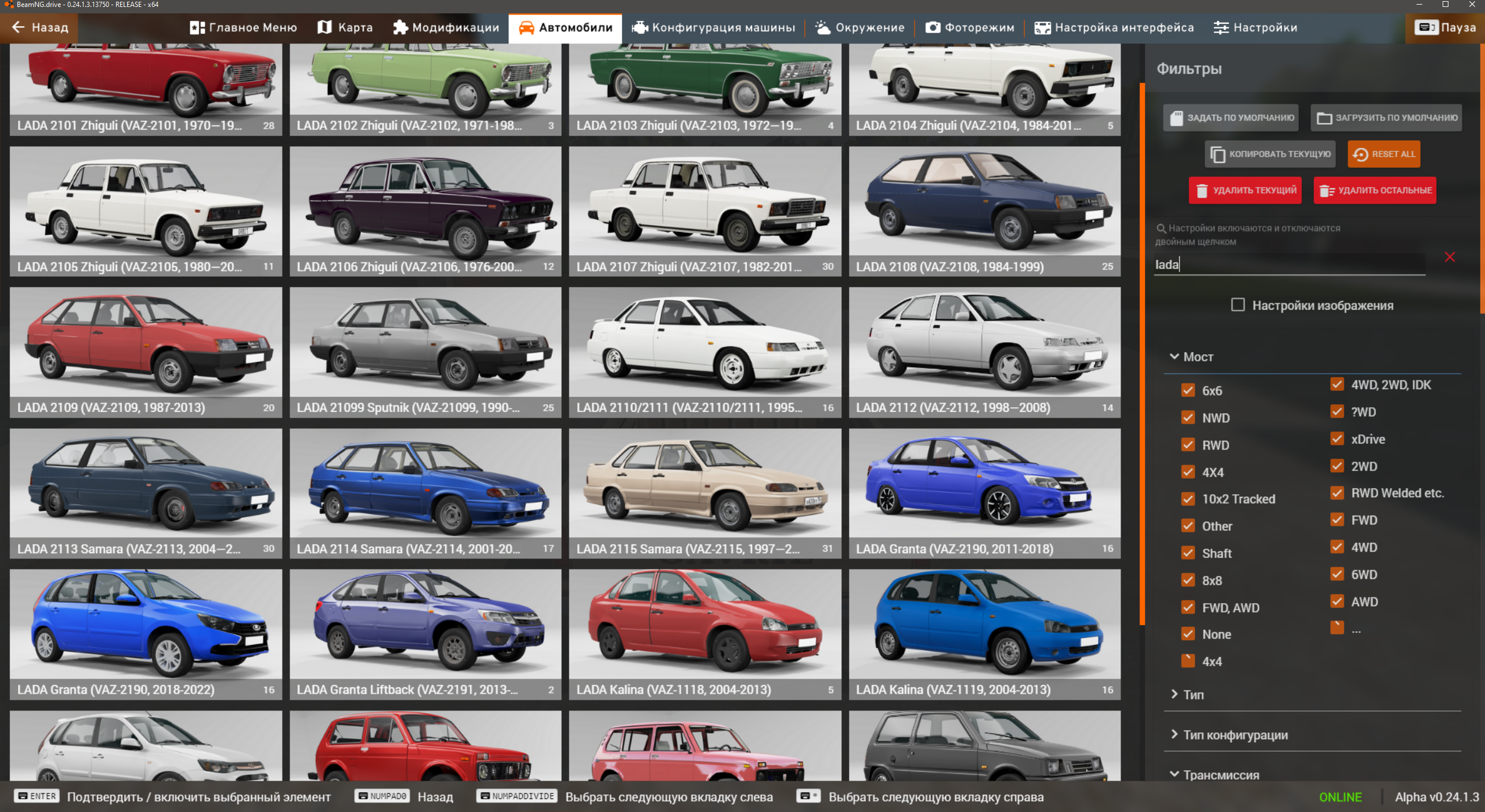Select the LADA 2112 car thumbnail
Image resolution: width=1485 pixels, height=812 pixels.
point(984,352)
